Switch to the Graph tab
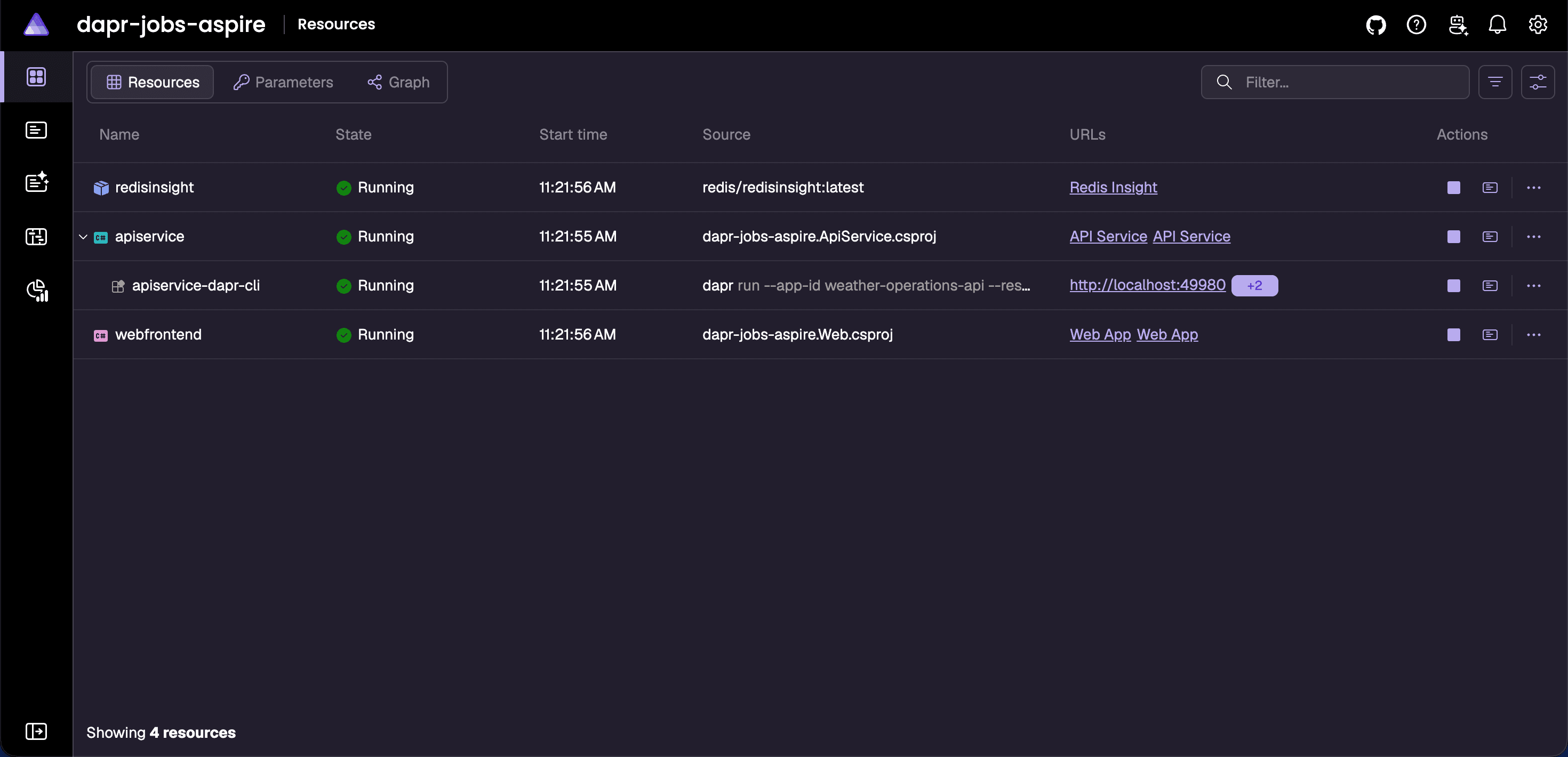 tap(399, 82)
